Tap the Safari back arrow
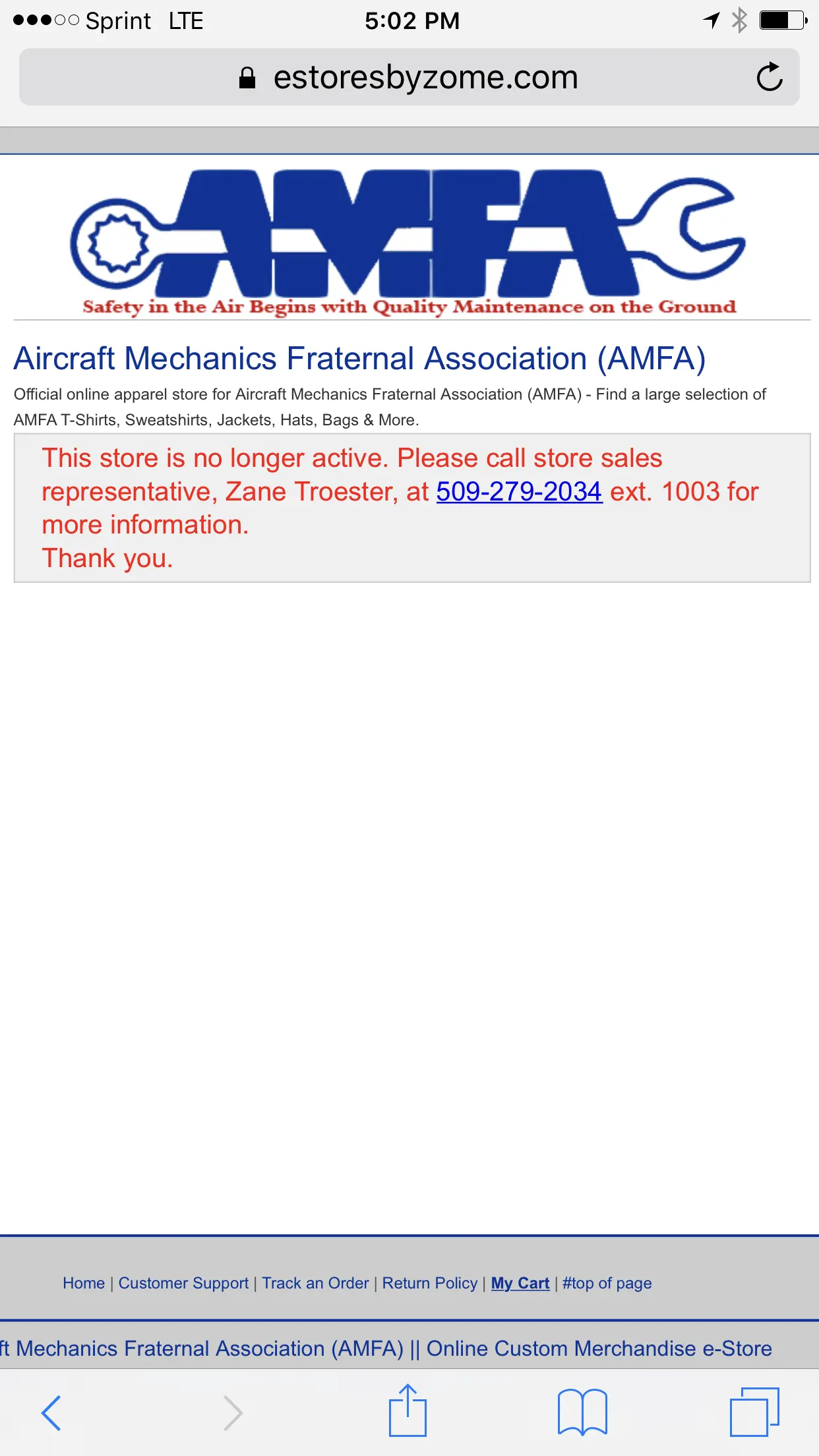The image size is (819, 1456). [x=51, y=1412]
